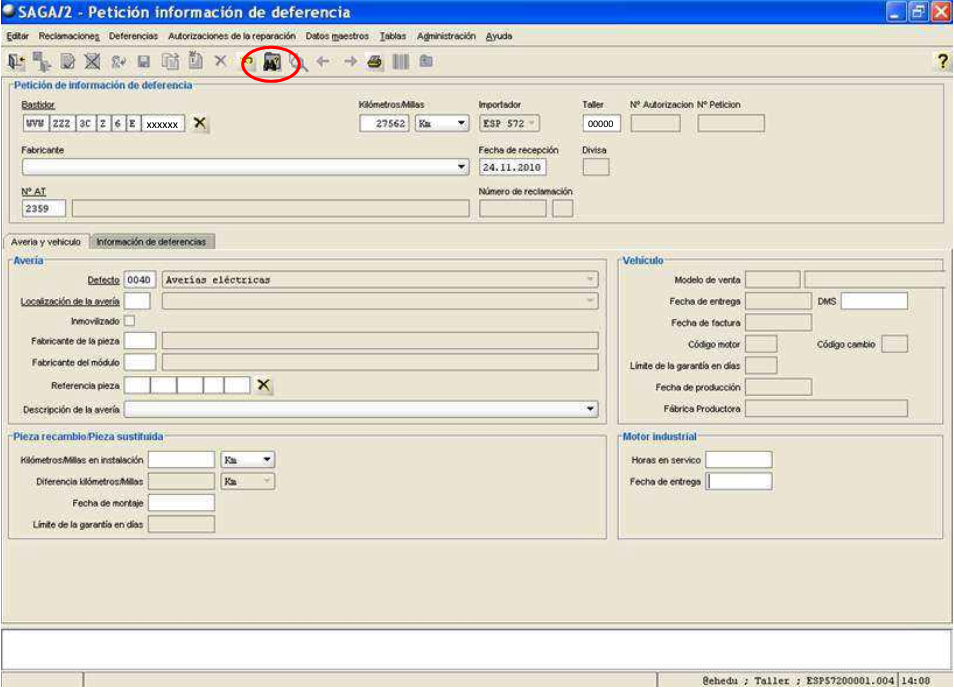Click Motor industrial Fecha de entrega field
This screenshot has height=690, width=954.
739,481
